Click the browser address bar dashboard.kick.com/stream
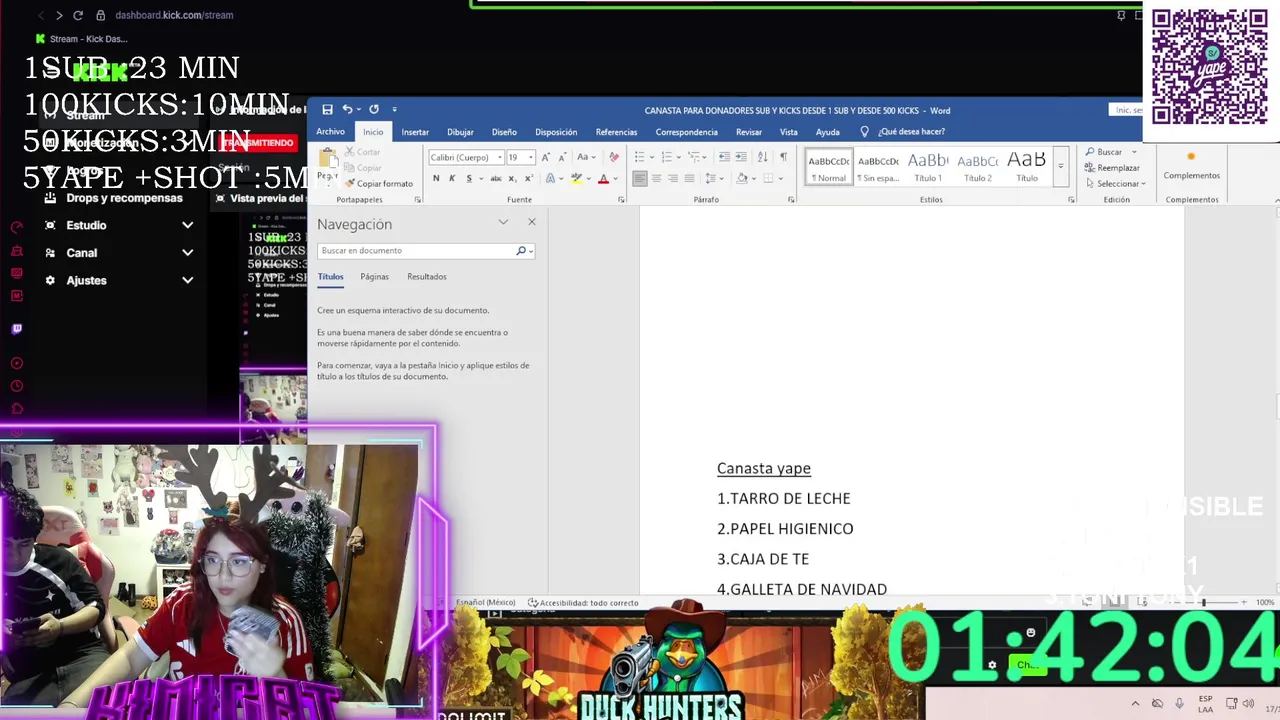Screen dimensions: 1280x720 click(174, 15)
